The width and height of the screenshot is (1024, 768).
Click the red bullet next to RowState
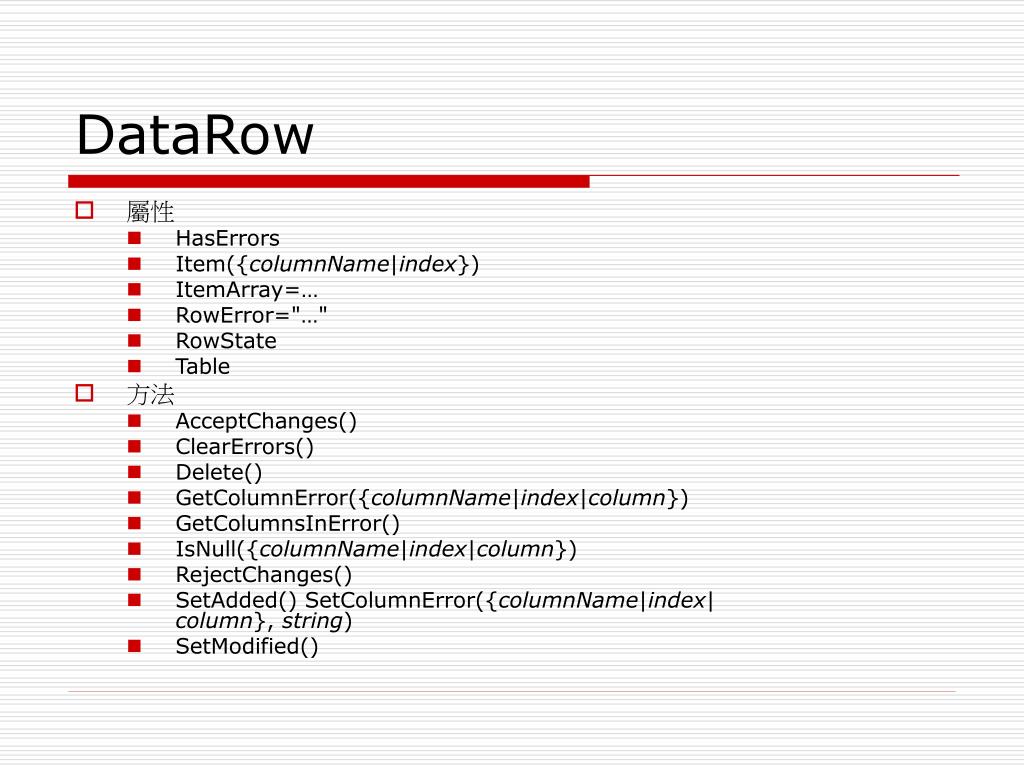tap(135, 340)
